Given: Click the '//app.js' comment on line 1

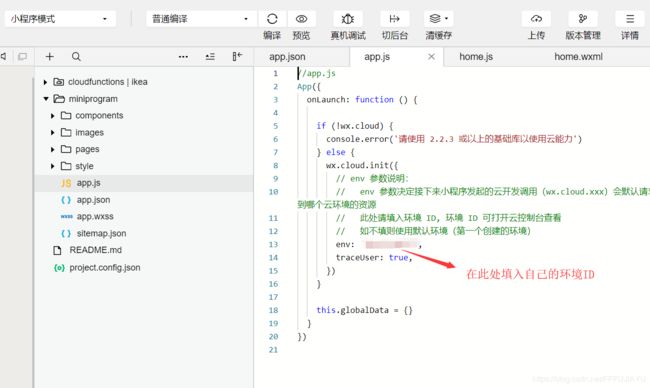Looking at the screenshot, I should (317, 74).
